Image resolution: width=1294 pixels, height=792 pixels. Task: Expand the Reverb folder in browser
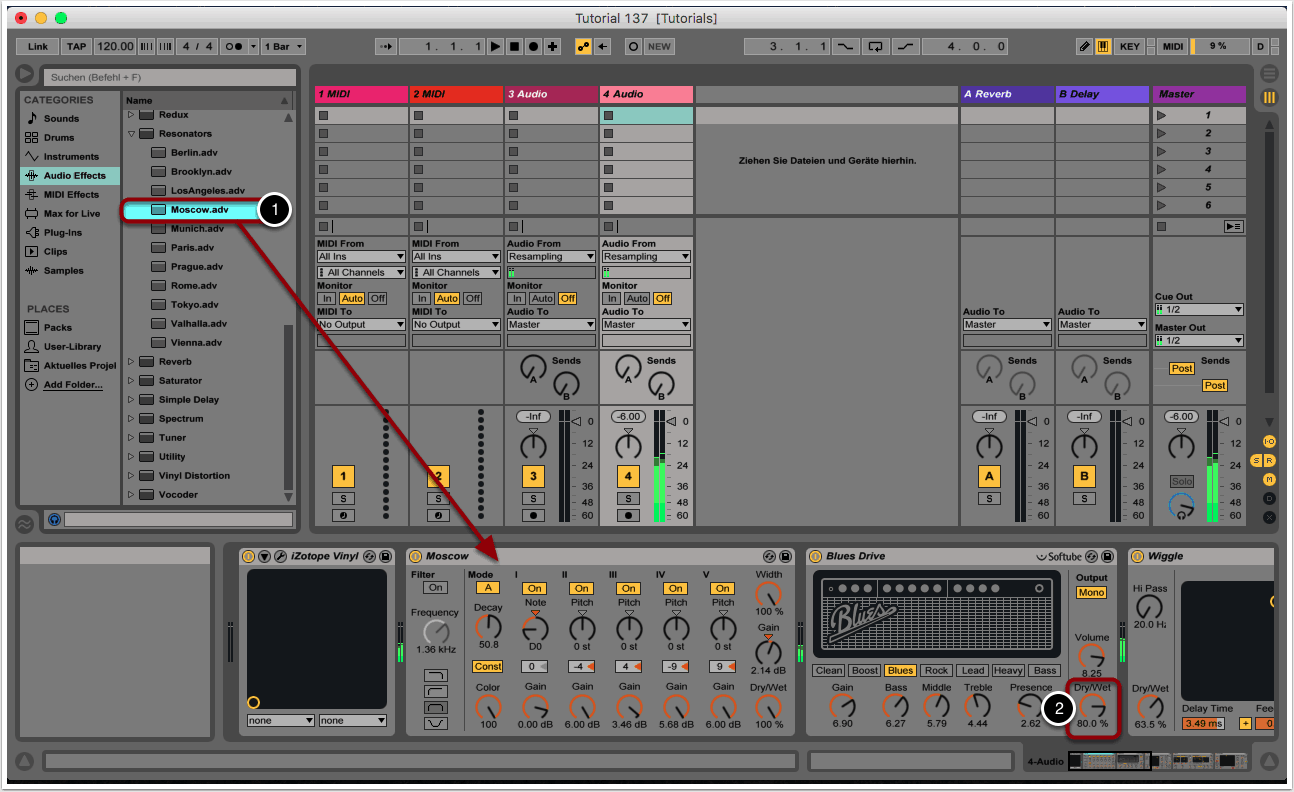[x=131, y=362]
